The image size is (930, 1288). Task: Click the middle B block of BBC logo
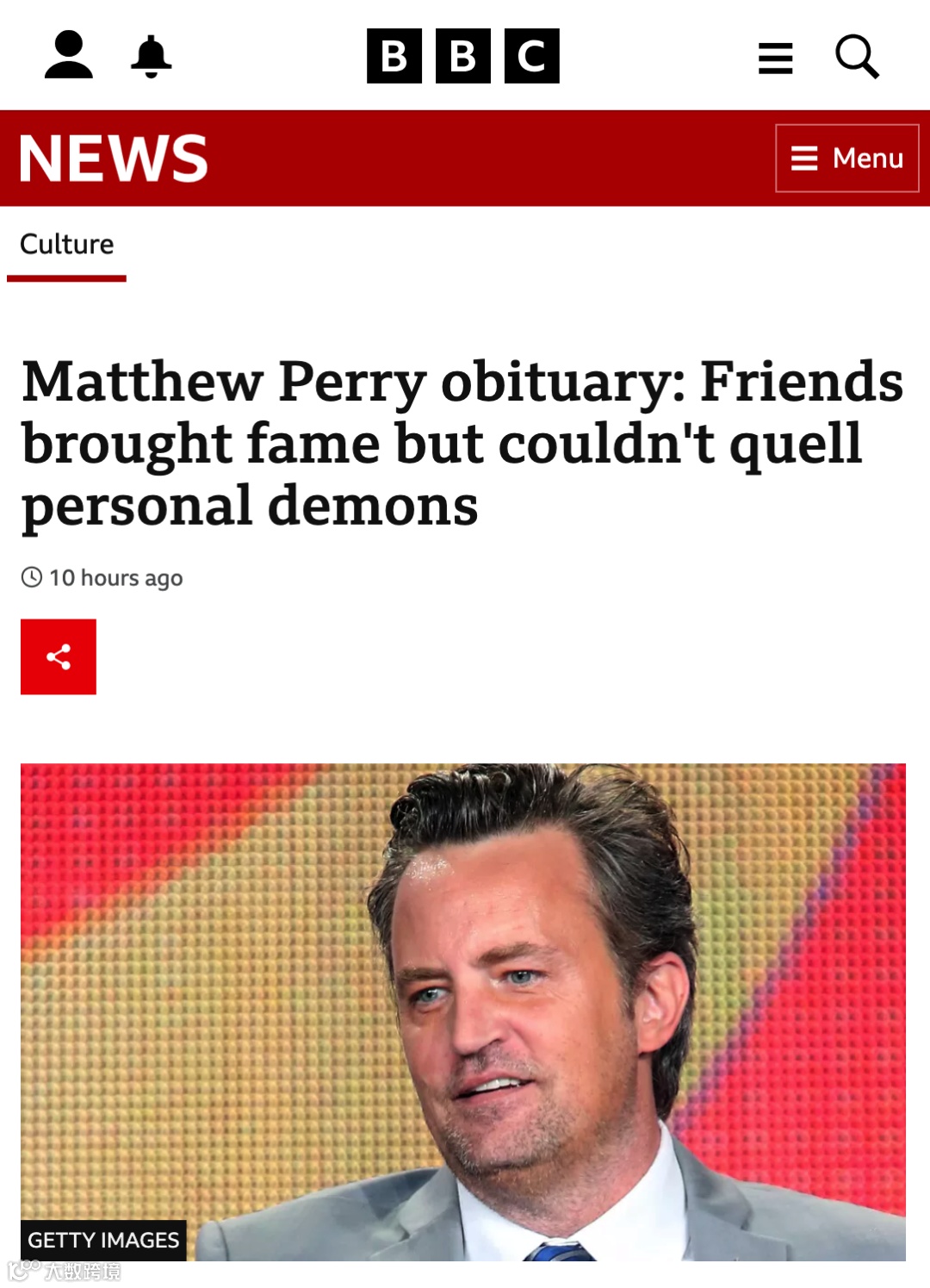[x=463, y=56]
